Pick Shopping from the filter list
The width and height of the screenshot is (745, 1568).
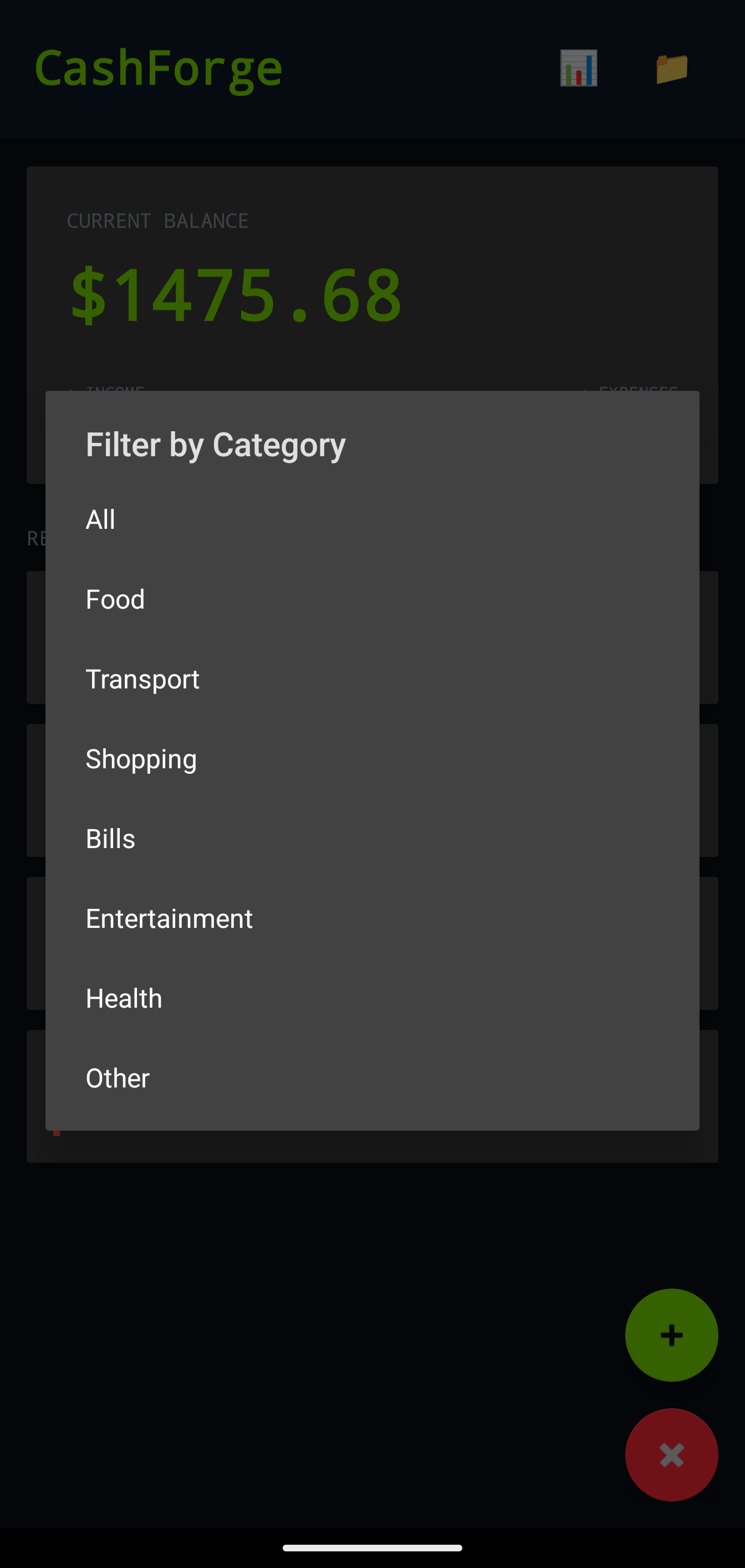coord(141,759)
